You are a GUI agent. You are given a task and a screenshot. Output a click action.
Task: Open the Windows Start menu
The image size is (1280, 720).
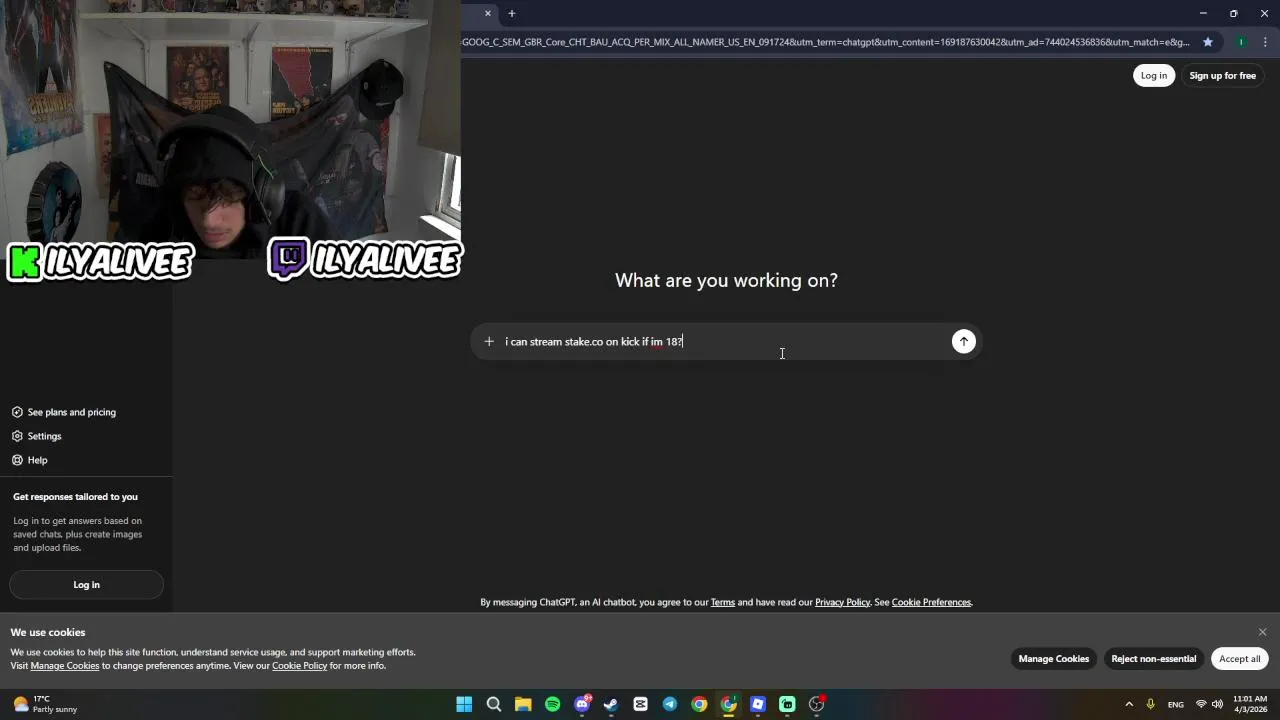(464, 704)
